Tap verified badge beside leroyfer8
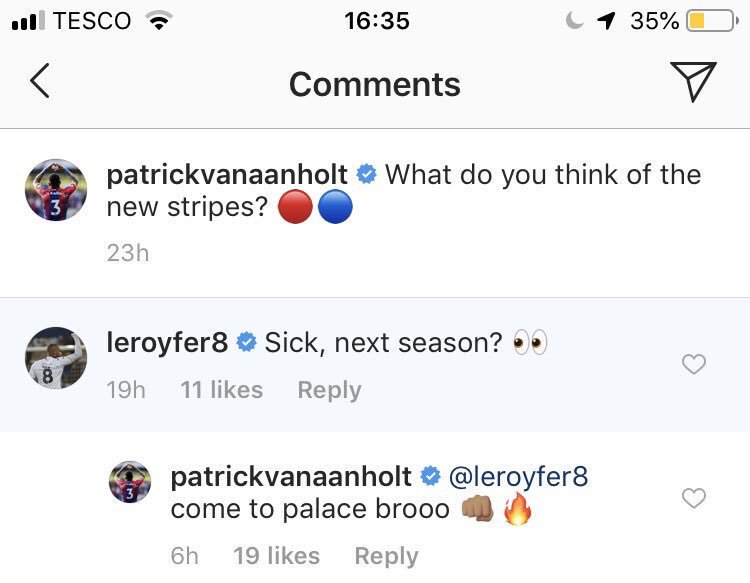750x583 pixels. [246, 344]
